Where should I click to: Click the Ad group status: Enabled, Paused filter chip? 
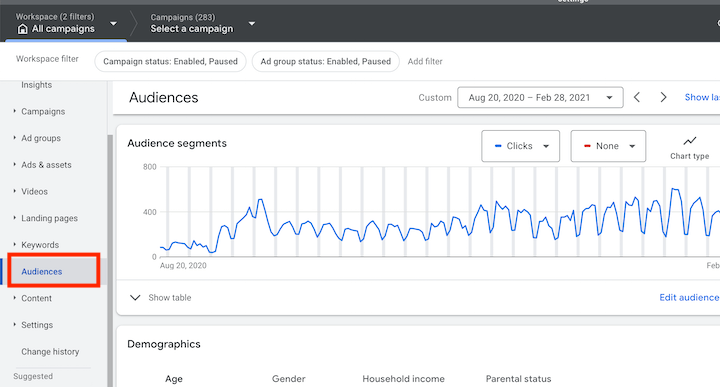(x=326, y=62)
